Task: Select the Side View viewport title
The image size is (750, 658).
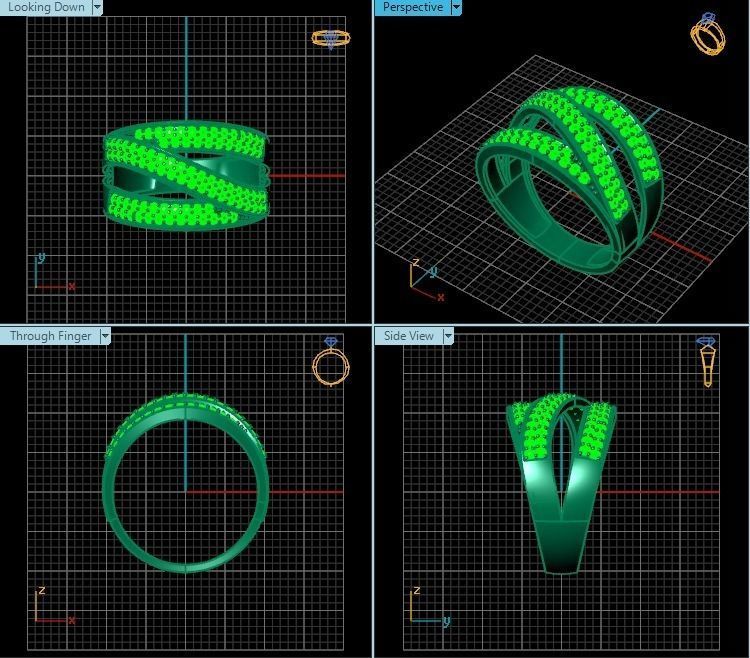Action: (x=408, y=336)
